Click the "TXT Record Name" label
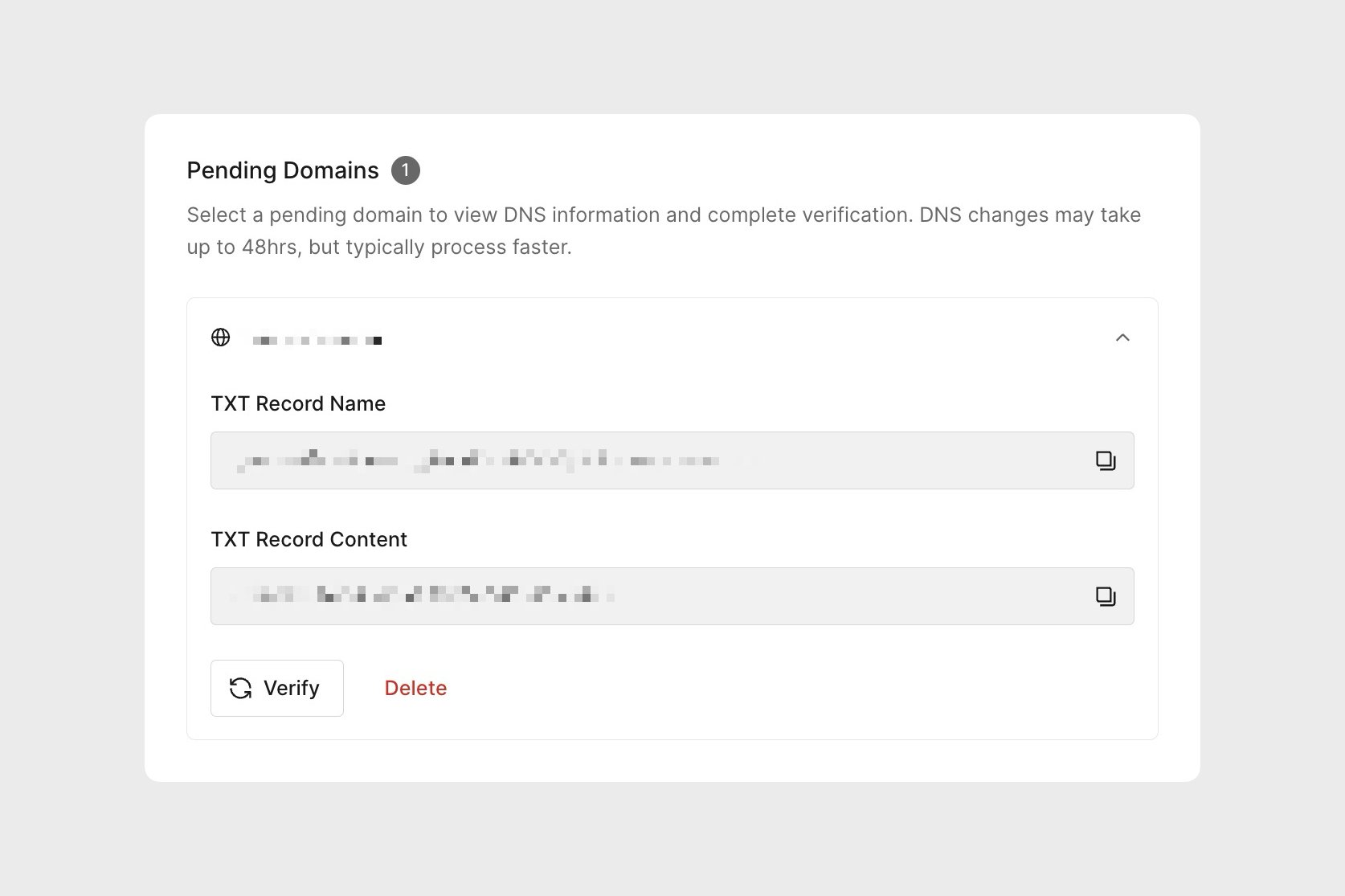Viewport: 1345px width, 896px height. [x=298, y=403]
